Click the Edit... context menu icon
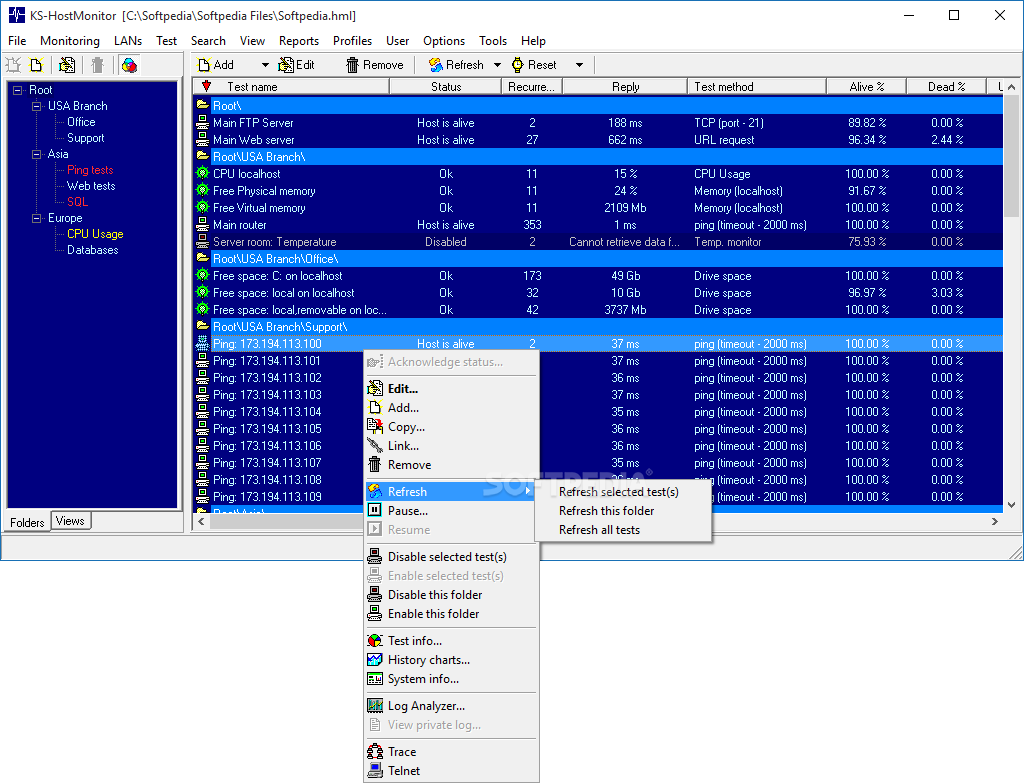 coord(375,389)
